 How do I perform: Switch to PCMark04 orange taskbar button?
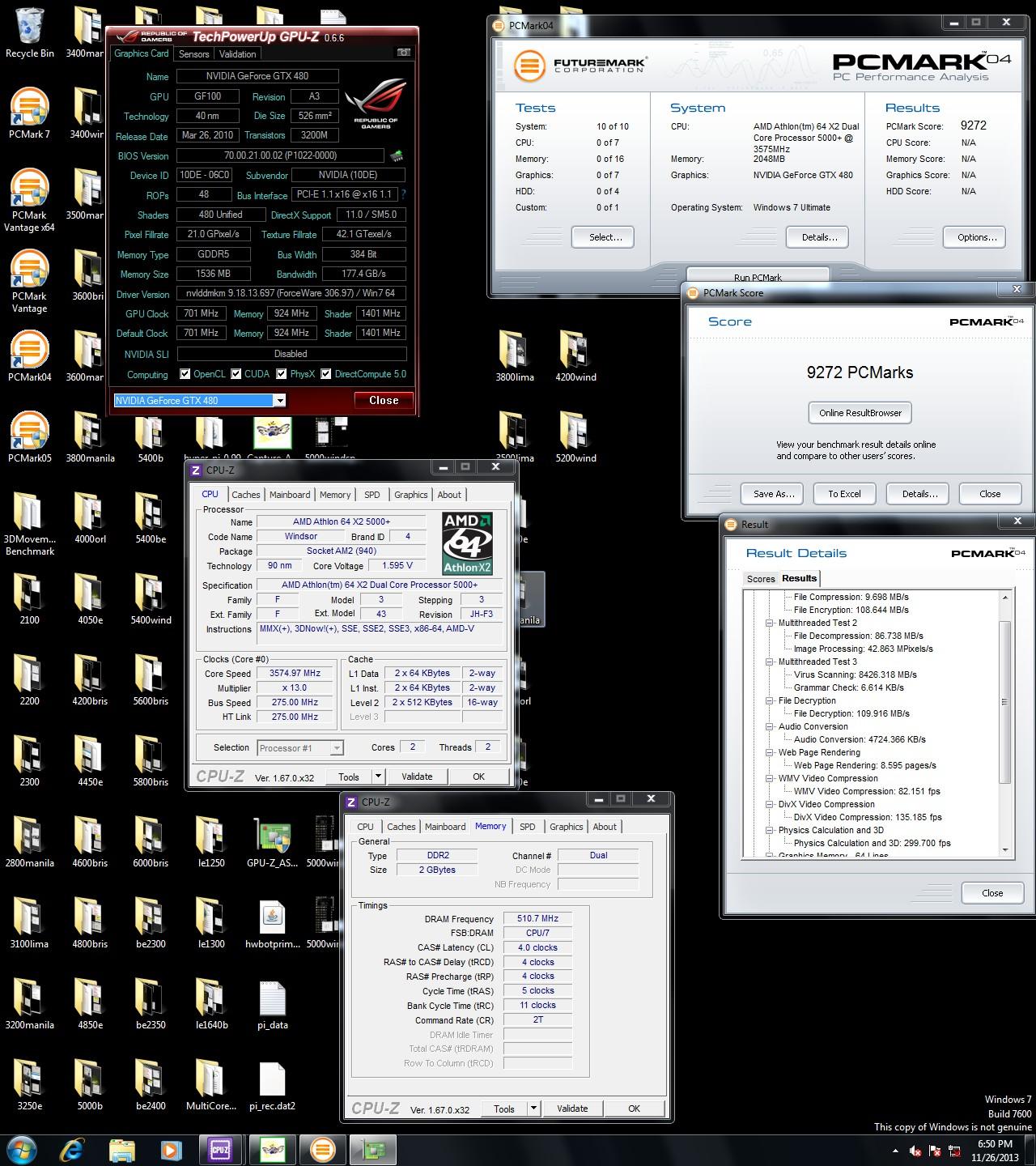pos(322,1150)
